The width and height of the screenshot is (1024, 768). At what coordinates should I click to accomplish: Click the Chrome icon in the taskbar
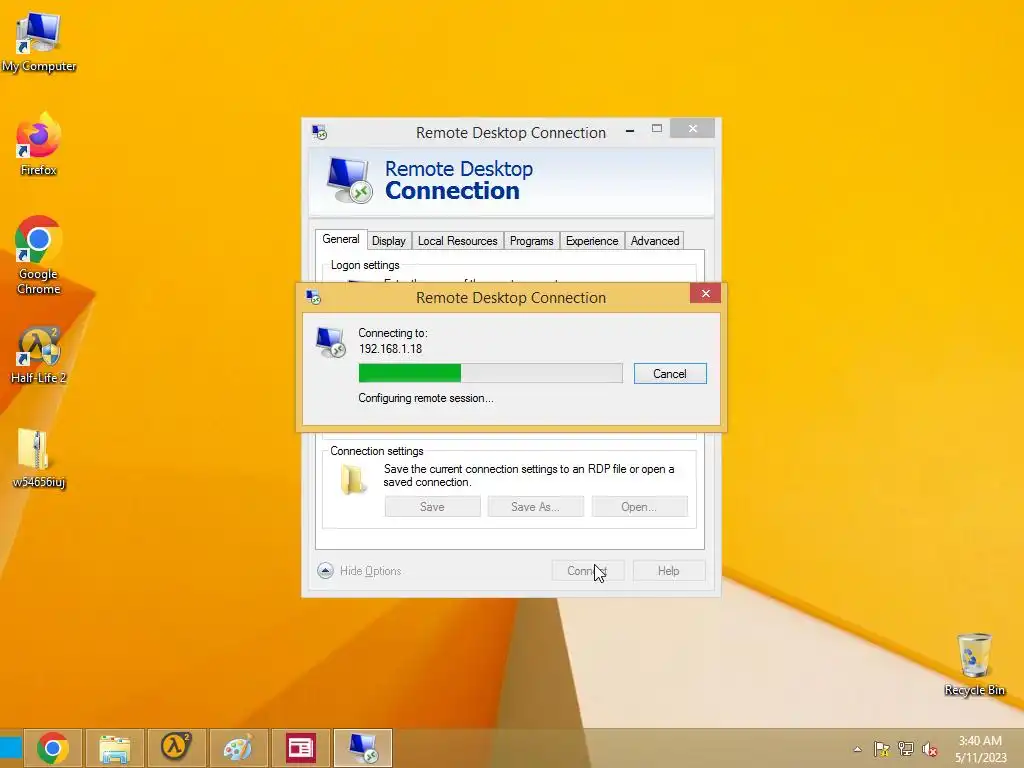pyautogui.click(x=53, y=748)
